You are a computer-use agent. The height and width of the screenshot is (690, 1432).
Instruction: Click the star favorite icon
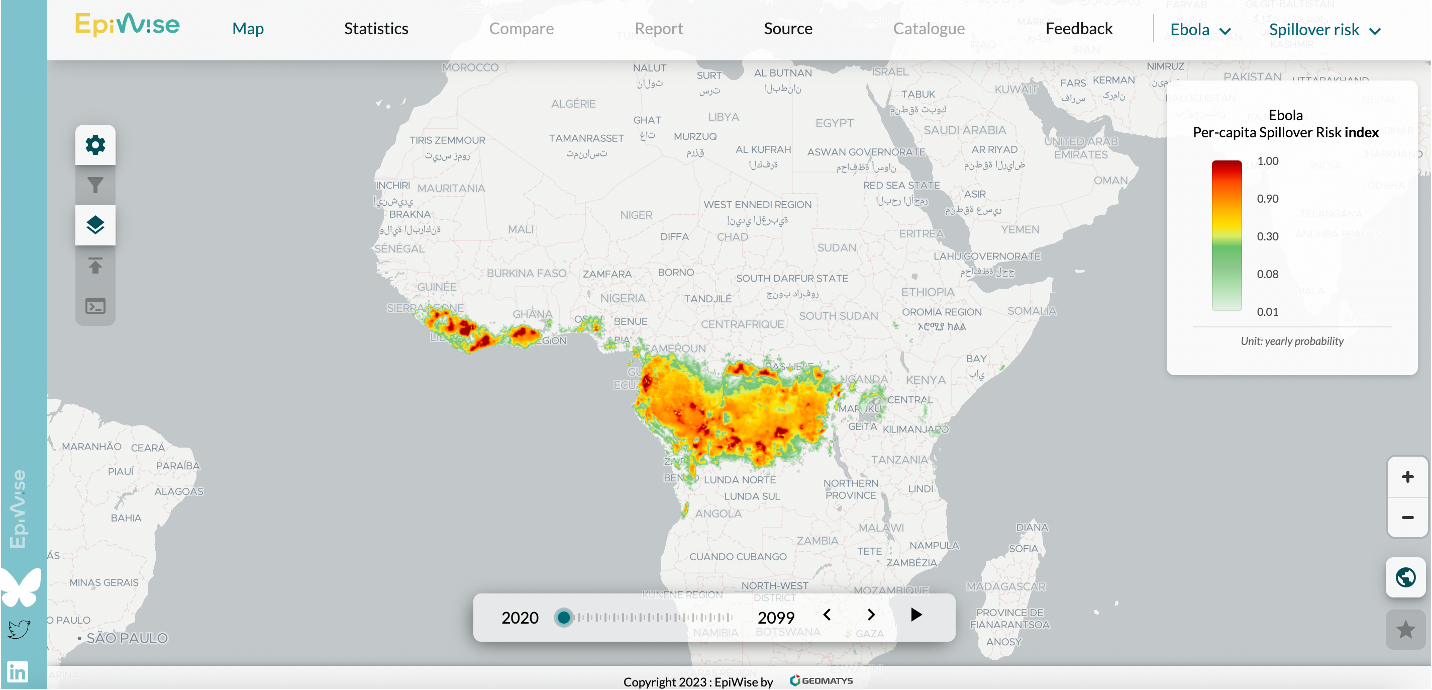[1405, 629]
